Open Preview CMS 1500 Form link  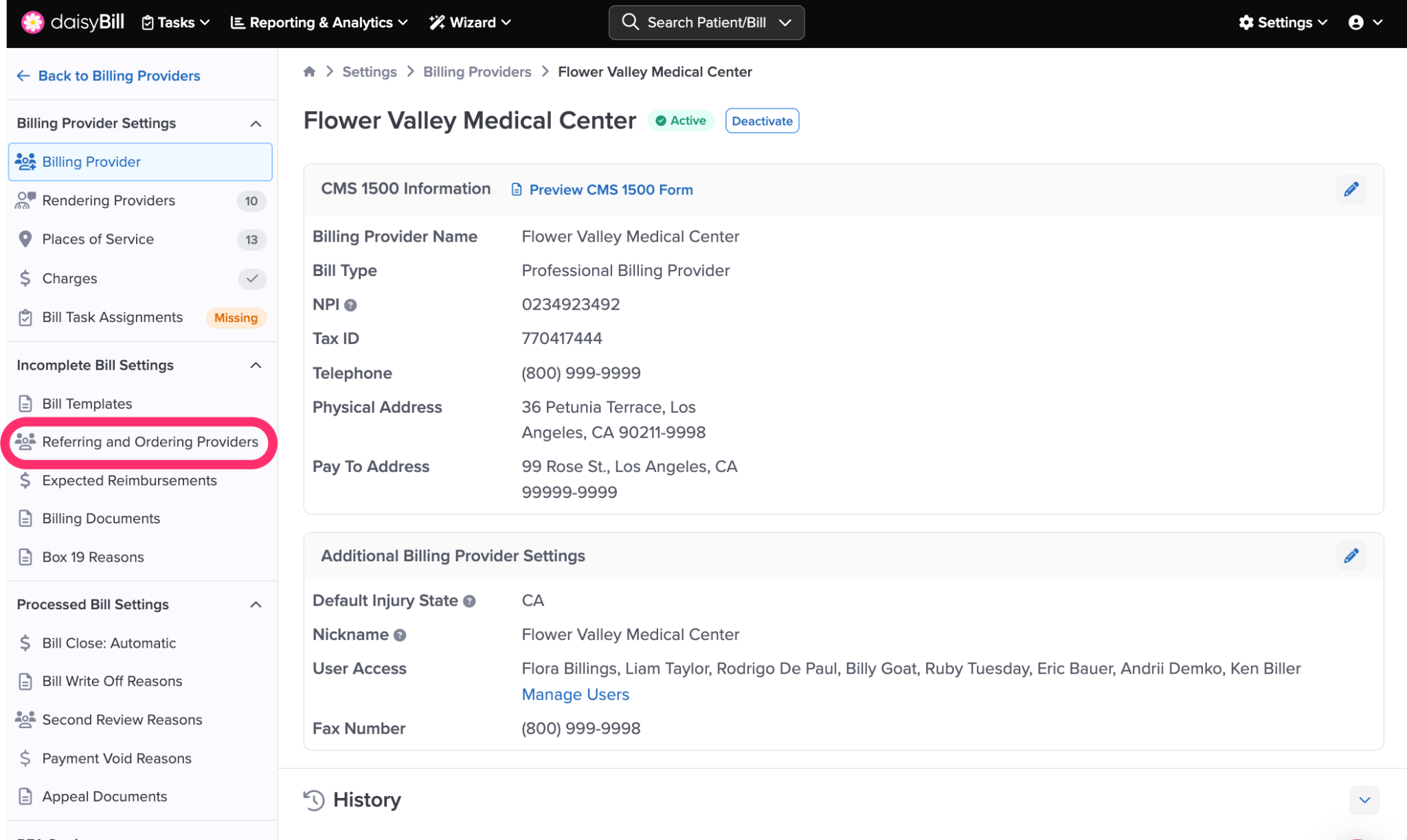(x=610, y=190)
